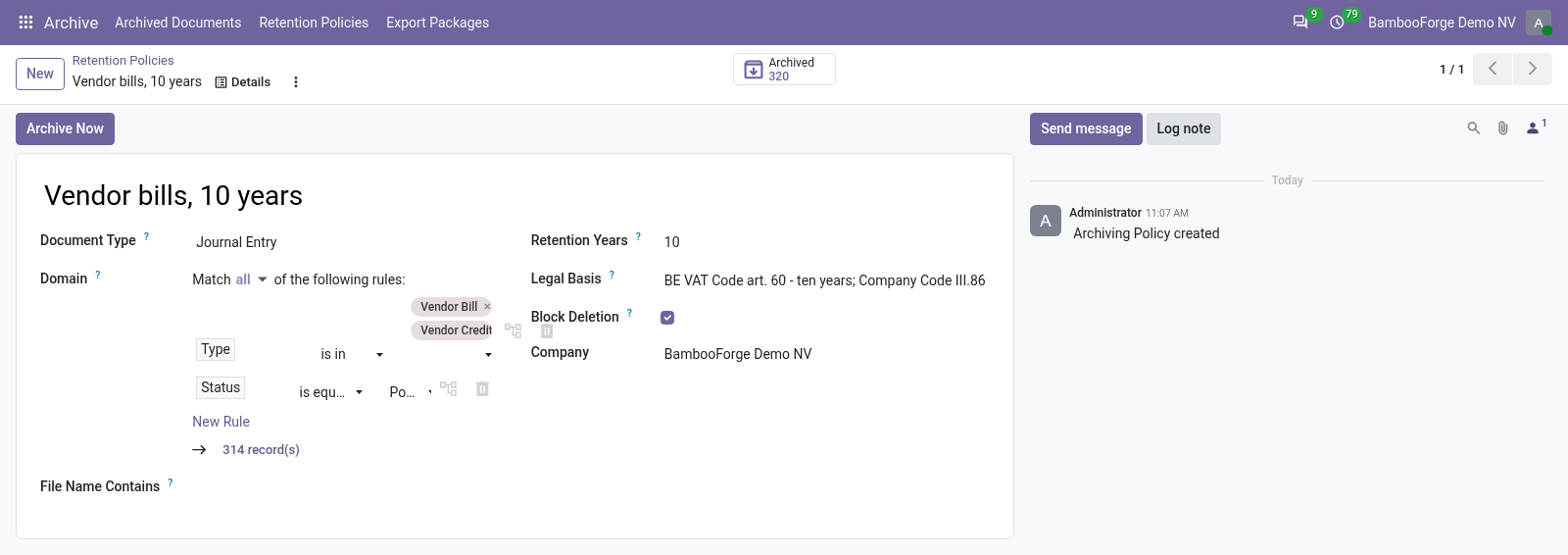Open the Status field path selector
Screen dimensions: 1568x555
[x=220, y=387]
